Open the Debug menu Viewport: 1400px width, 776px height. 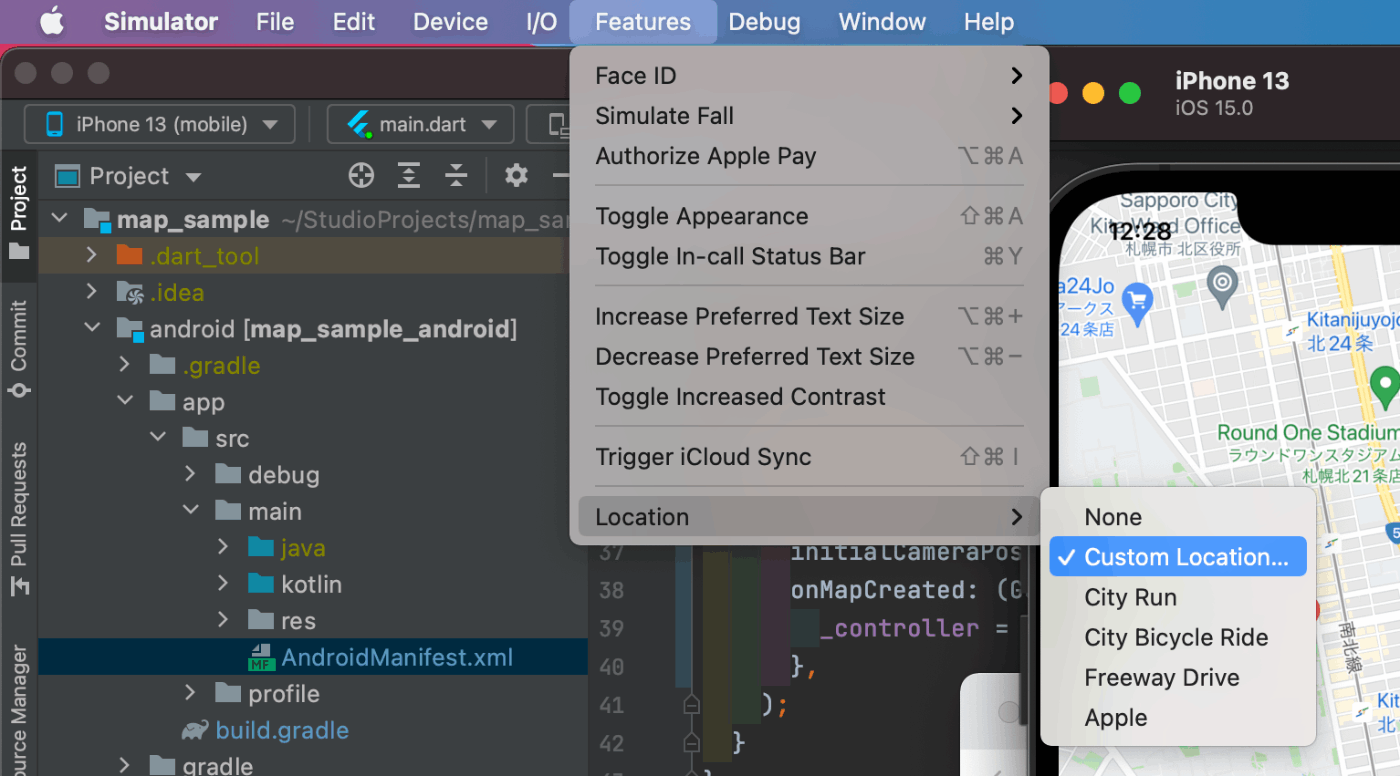point(764,21)
